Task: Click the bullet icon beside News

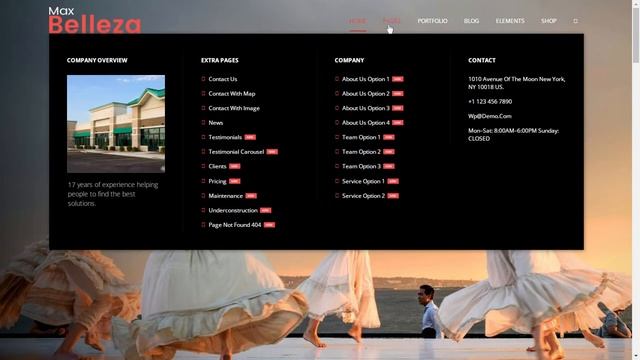Action: point(203,122)
